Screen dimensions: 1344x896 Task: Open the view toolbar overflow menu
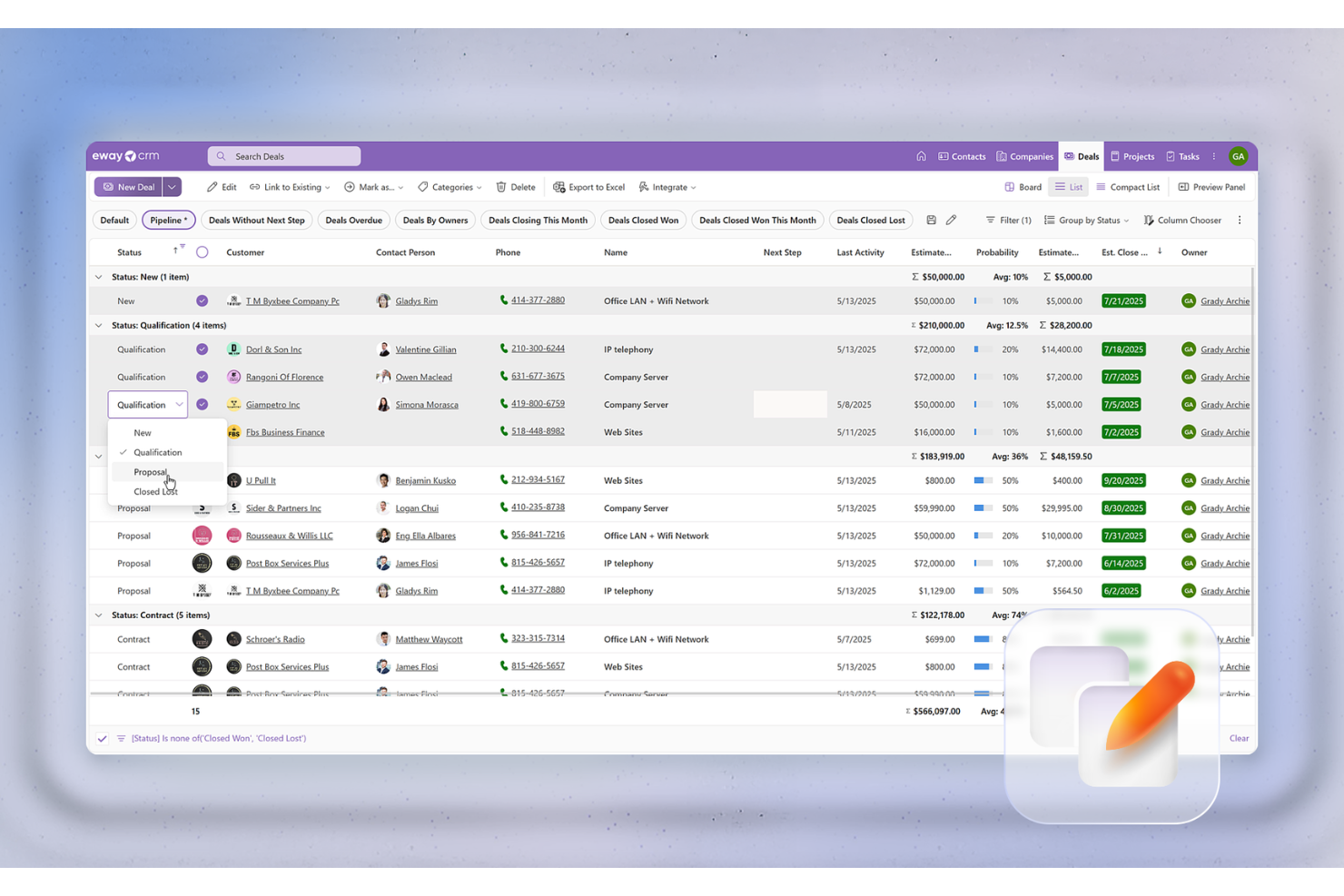(1240, 220)
